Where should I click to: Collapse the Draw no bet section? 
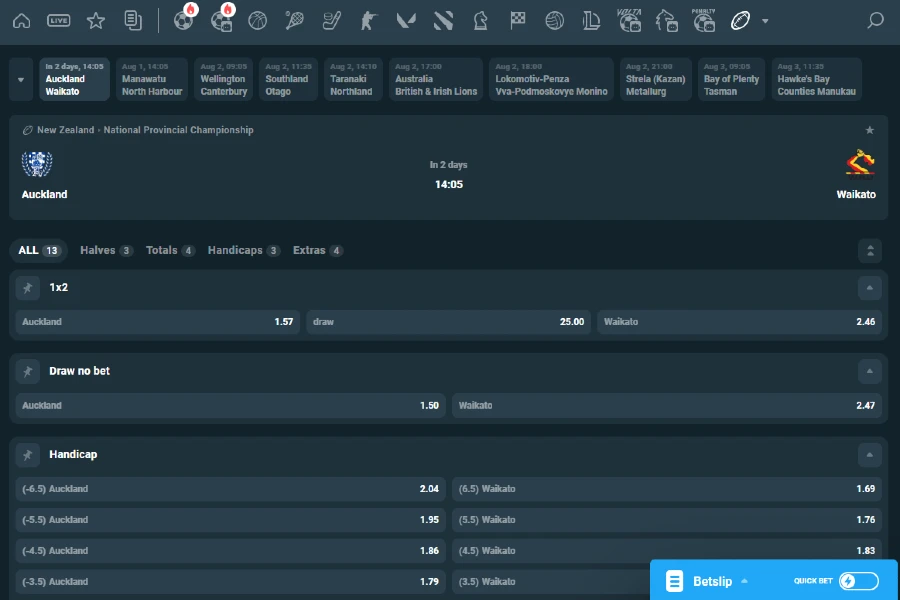click(x=869, y=371)
